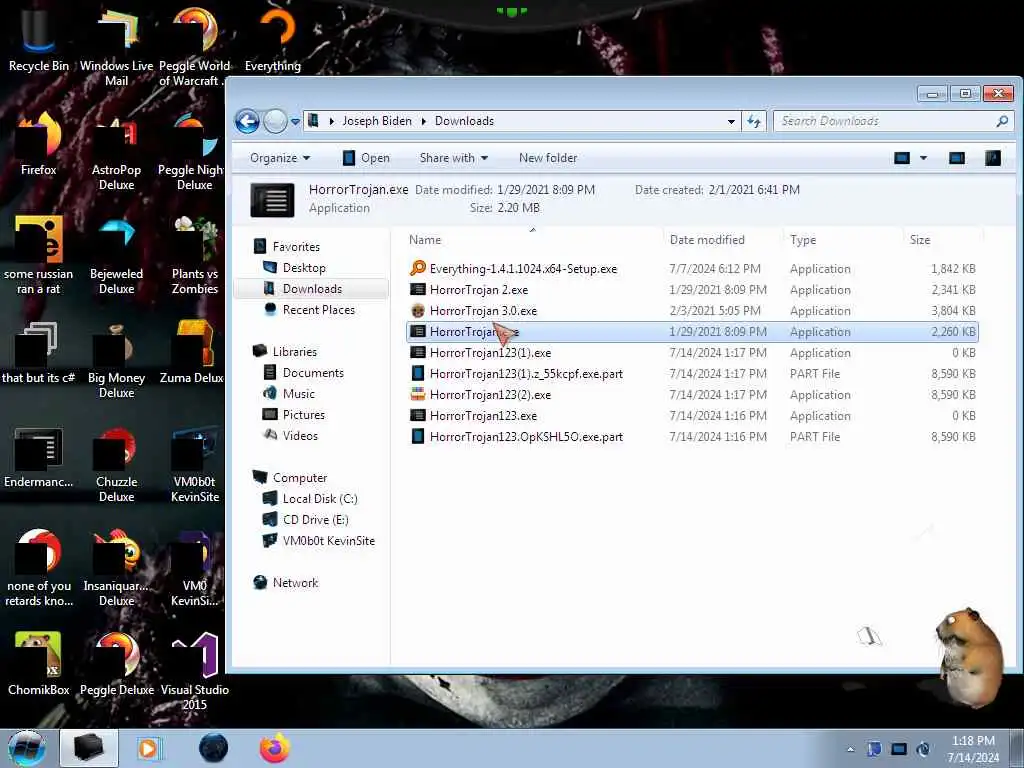The image size is (1024, 768).
Task: Click the Explorer forward arrow button
Action: (276, 121)
